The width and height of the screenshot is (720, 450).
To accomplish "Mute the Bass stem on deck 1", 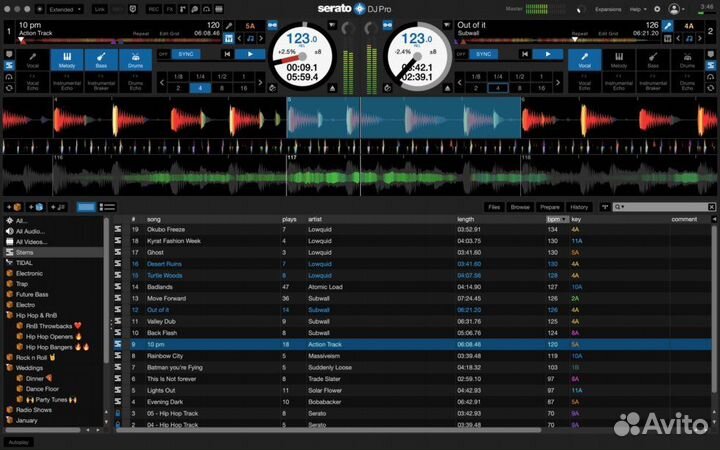I will (101, 60).
